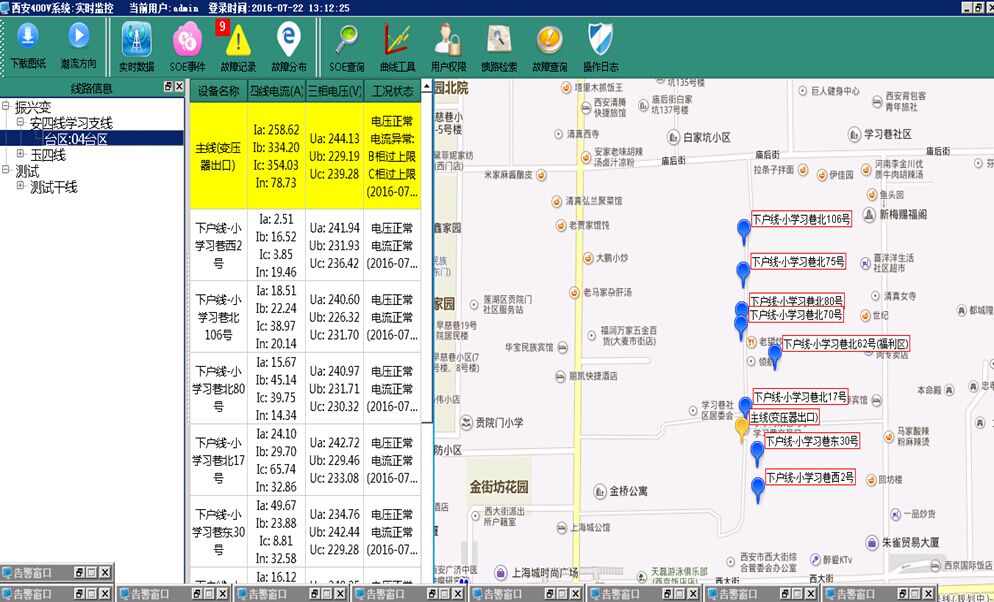Click map label 下户线-小学习巷北80号
Image resolution: width=994 pixels, height=602 pixels.
pyautogui.click(x=796, y=301)
